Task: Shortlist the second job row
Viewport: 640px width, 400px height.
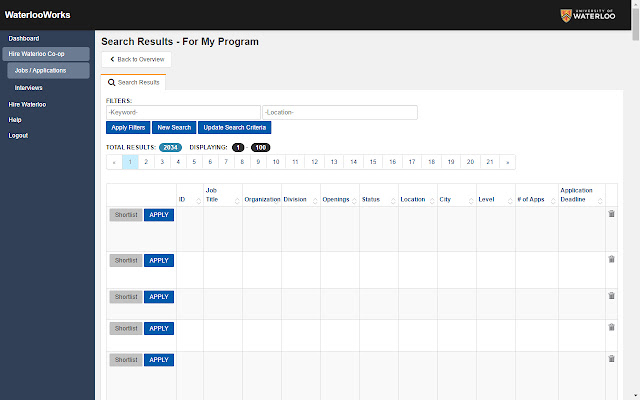Action: (126, 260)
